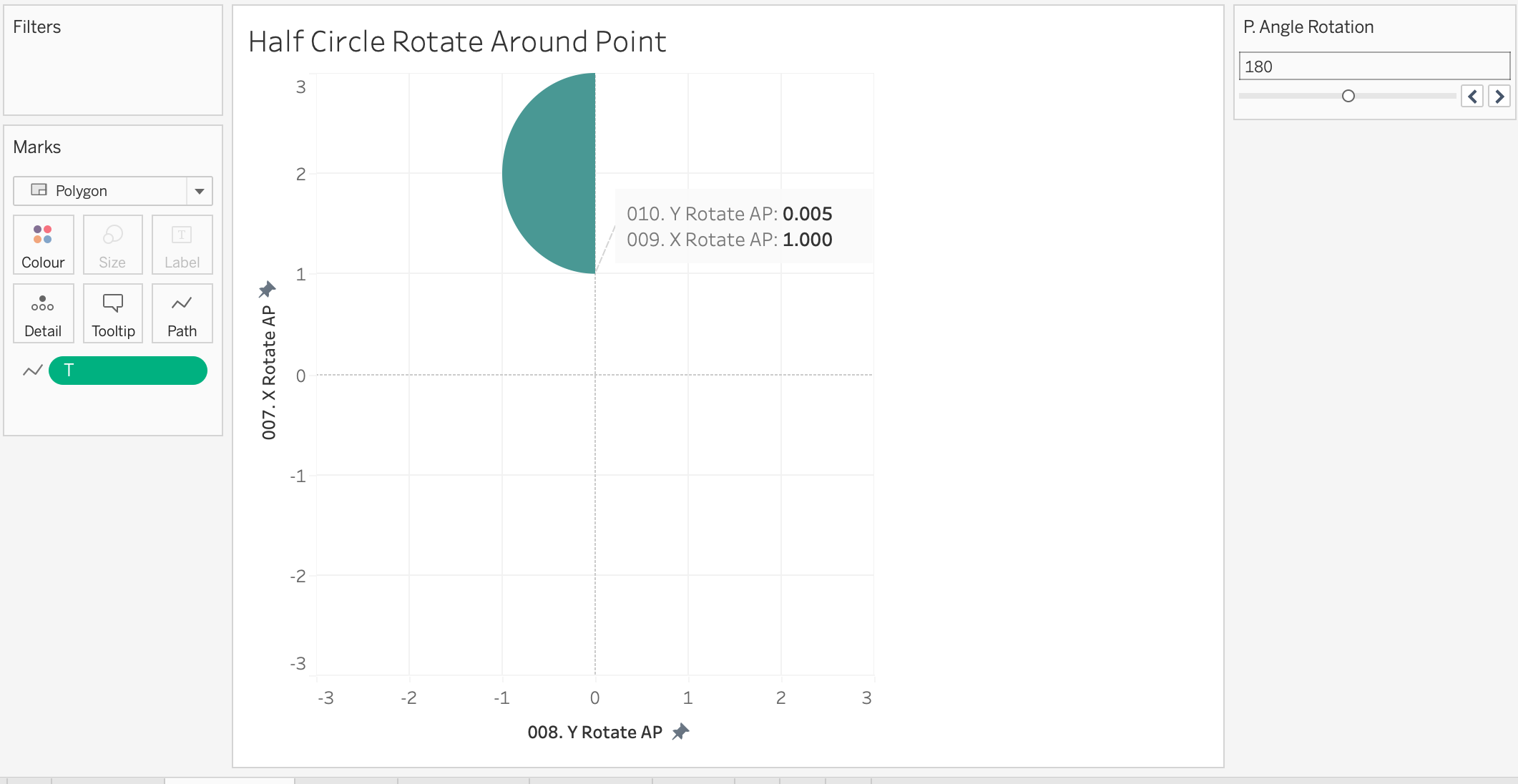Click the Size marks button
Image resolution: width=1518 pixels, height=784 pixels.
[x=112, y=245]
